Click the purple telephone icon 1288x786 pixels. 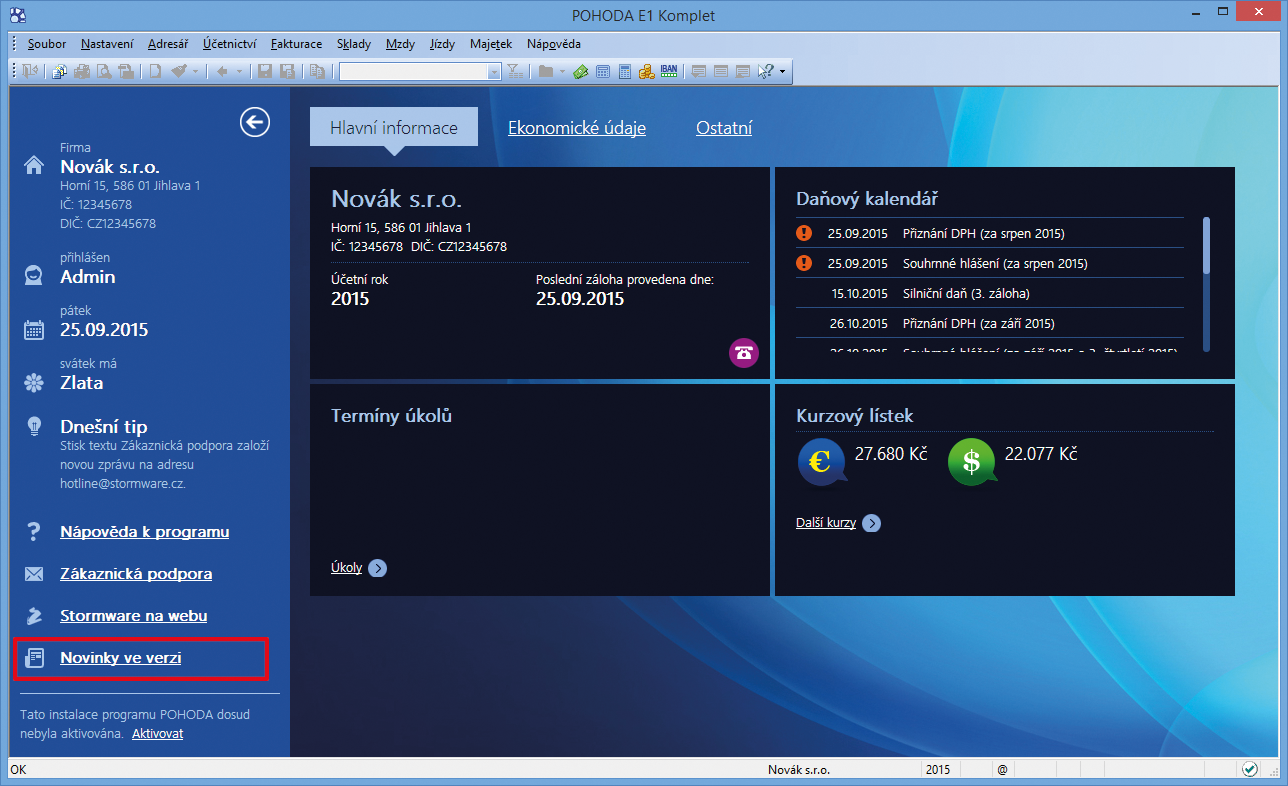pos(744,352)
